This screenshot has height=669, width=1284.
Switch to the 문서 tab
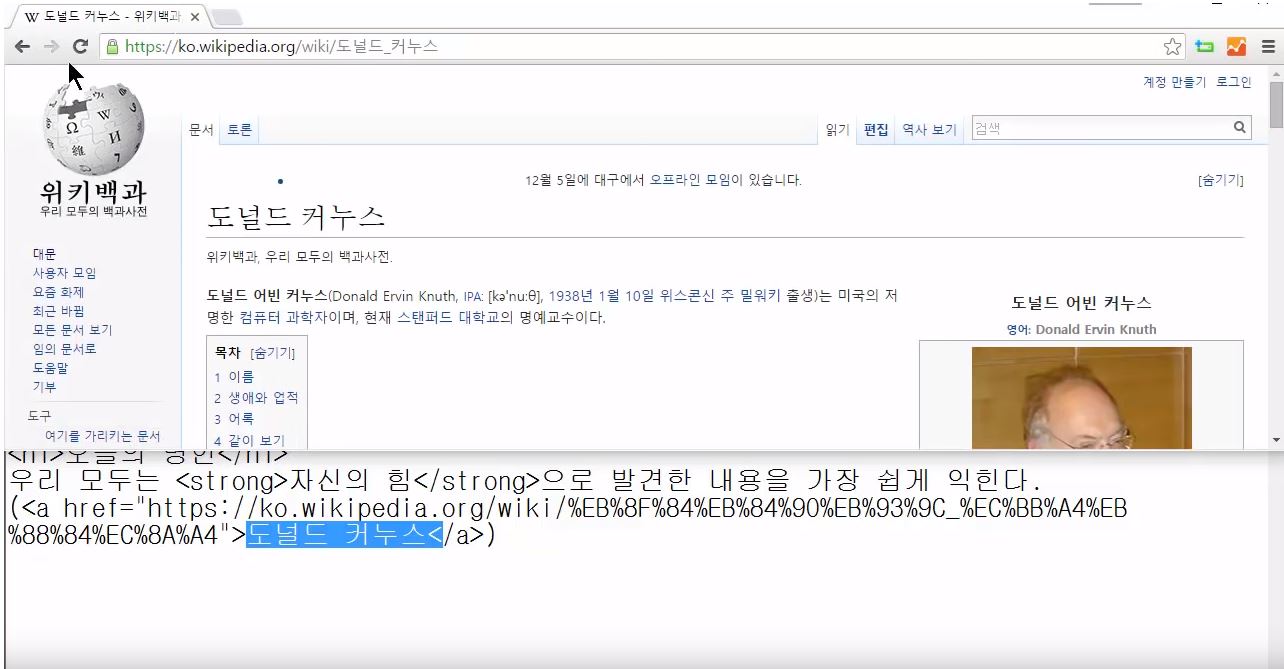click(201, 130)
